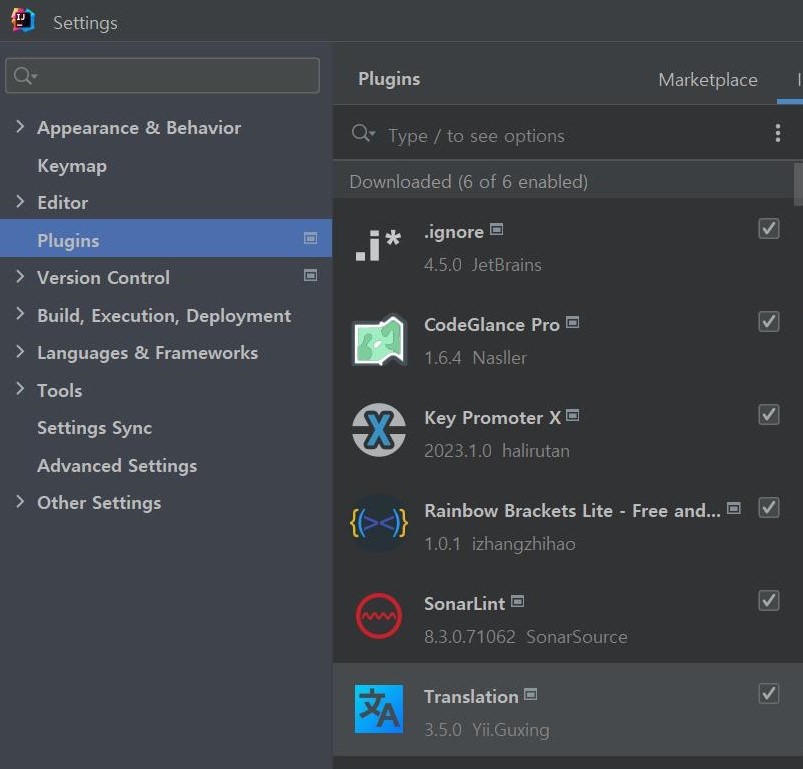Click small marker icon next to CodeGlance Pro
Screen dimensions: 803x769
point(573,322)
